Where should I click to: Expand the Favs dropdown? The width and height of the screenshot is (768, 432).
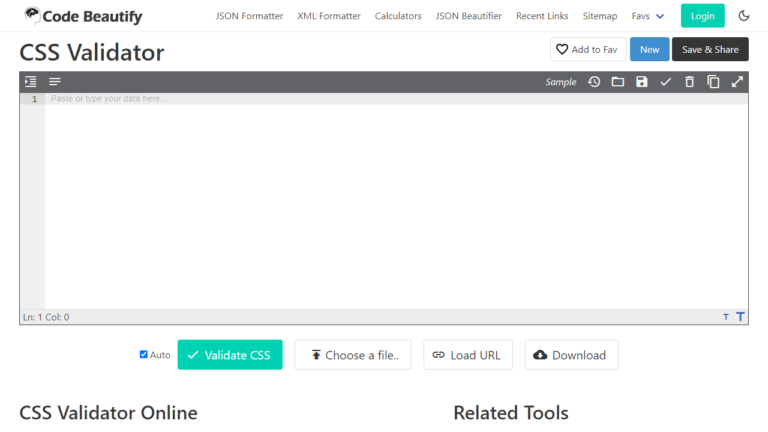(648, 16)
